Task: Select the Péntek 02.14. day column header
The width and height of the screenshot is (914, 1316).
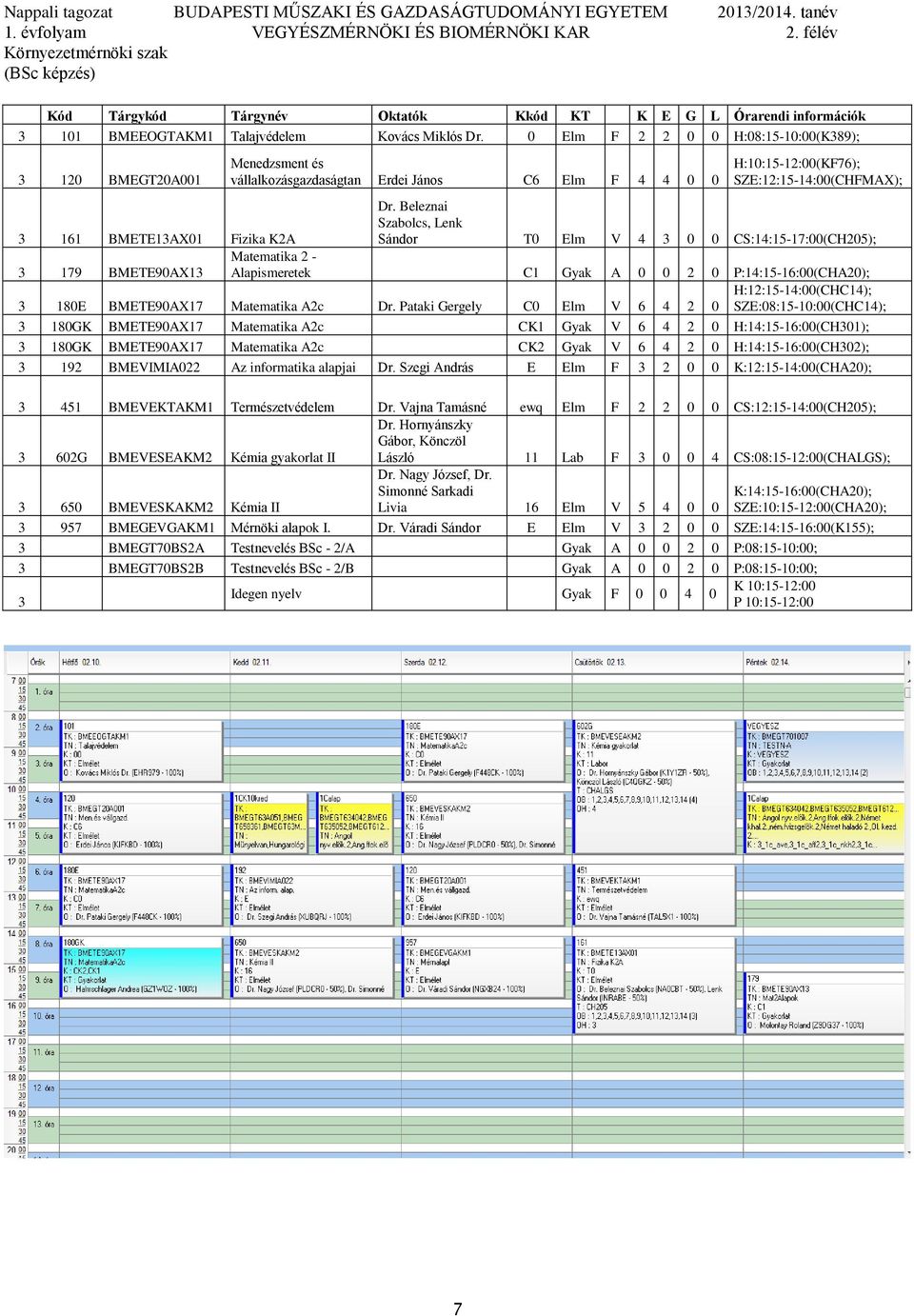Action: point(824,662)
